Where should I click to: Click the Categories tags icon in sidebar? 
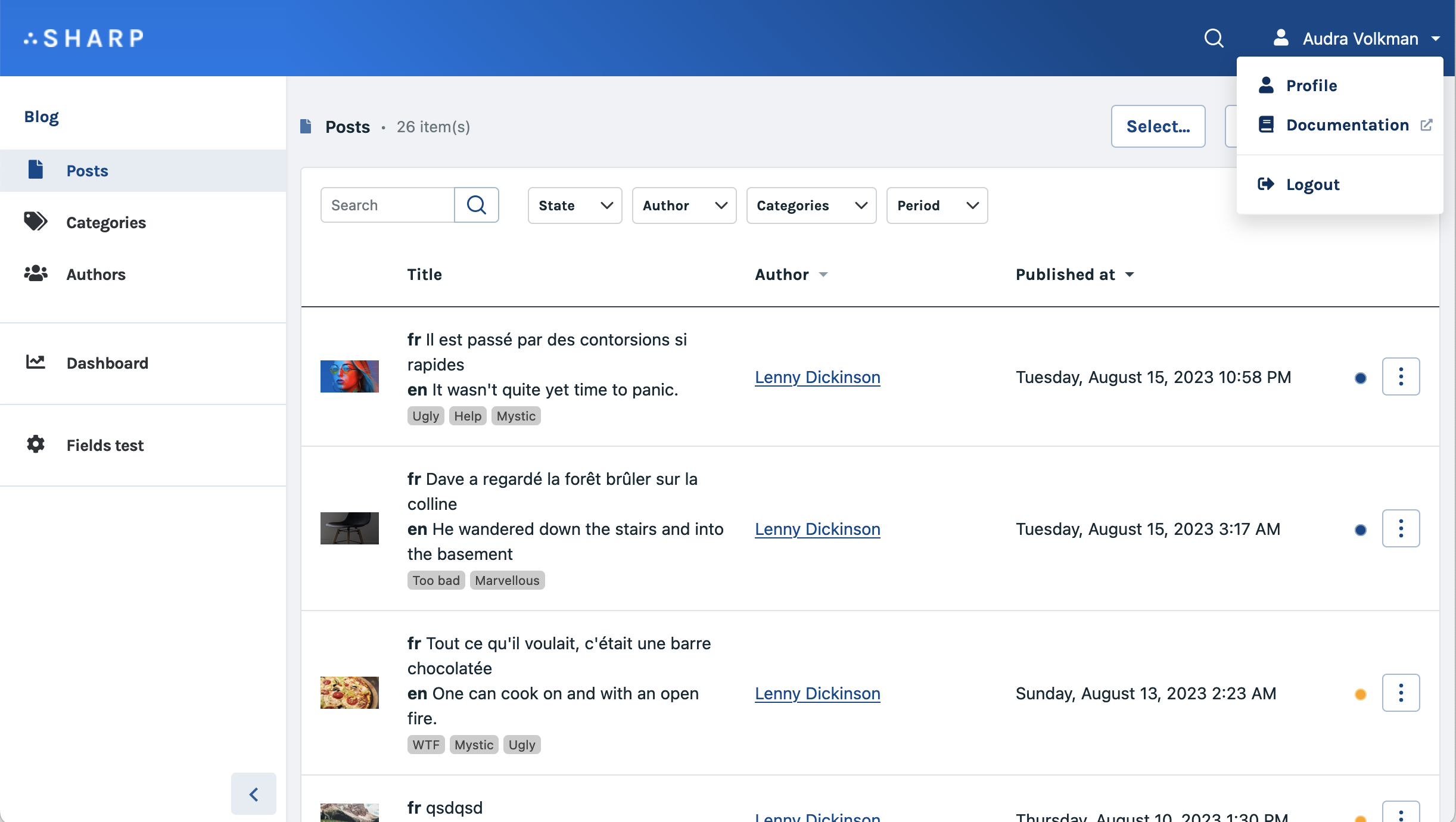coord(35,222)
